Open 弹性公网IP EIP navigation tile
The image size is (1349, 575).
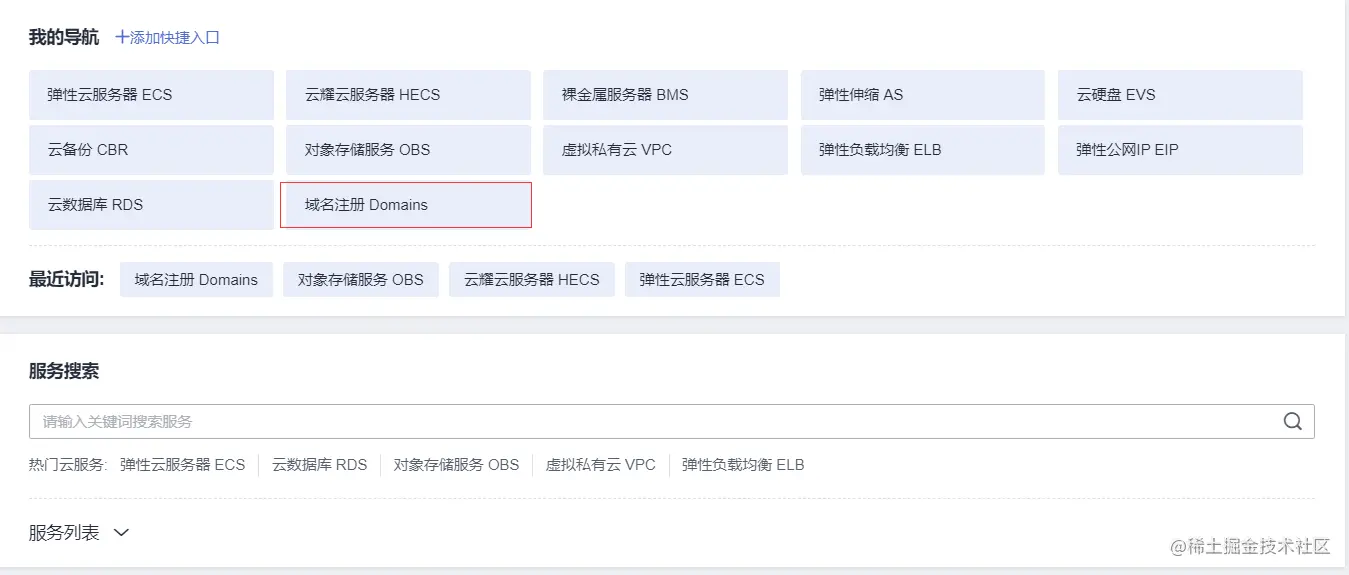pyautogui.click(x=1180, y=150)
